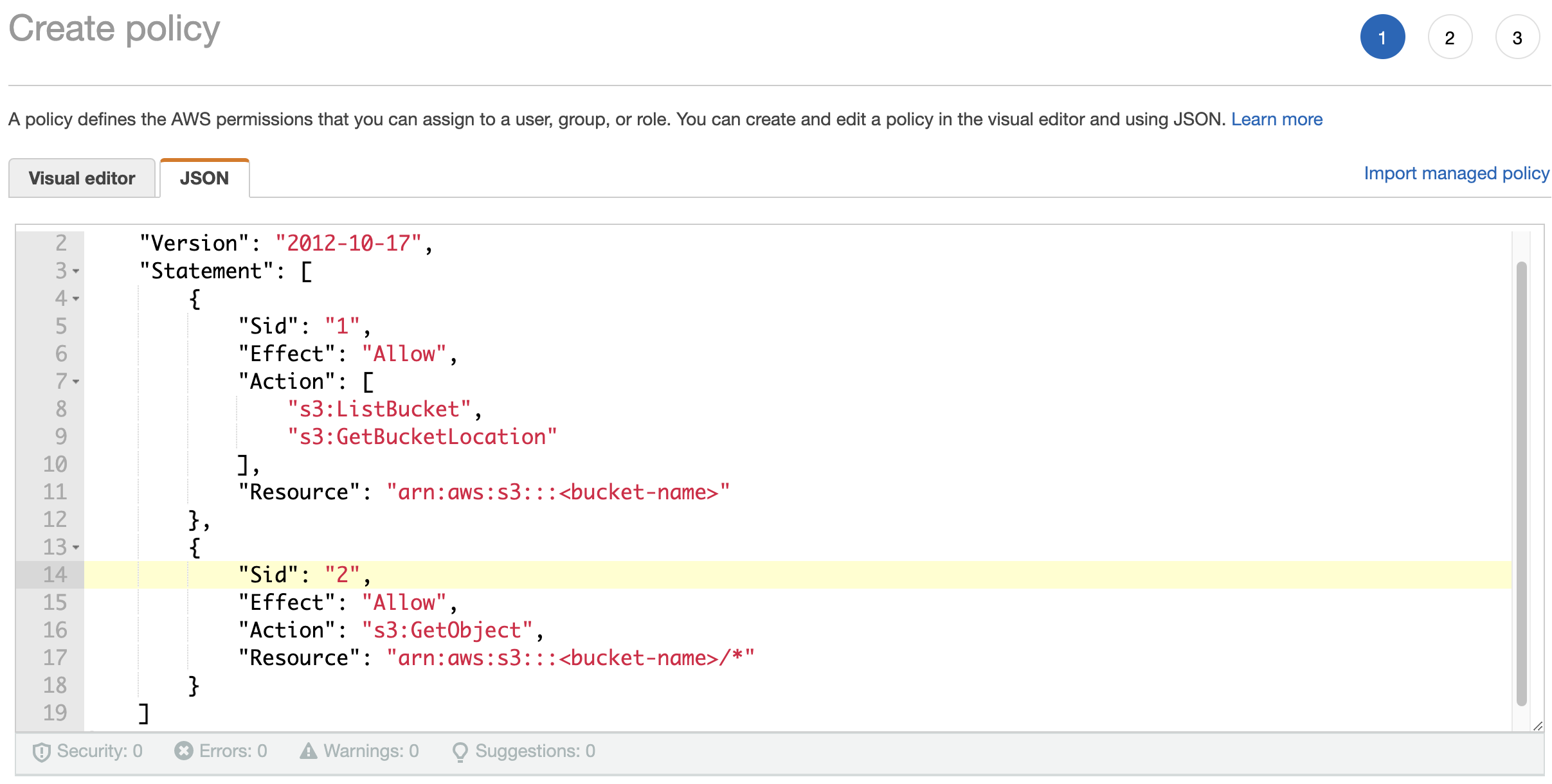This screenshot has width=1552, height=784.
Task: Switch to the Visual editor tab
Action: tap(82, 178)
